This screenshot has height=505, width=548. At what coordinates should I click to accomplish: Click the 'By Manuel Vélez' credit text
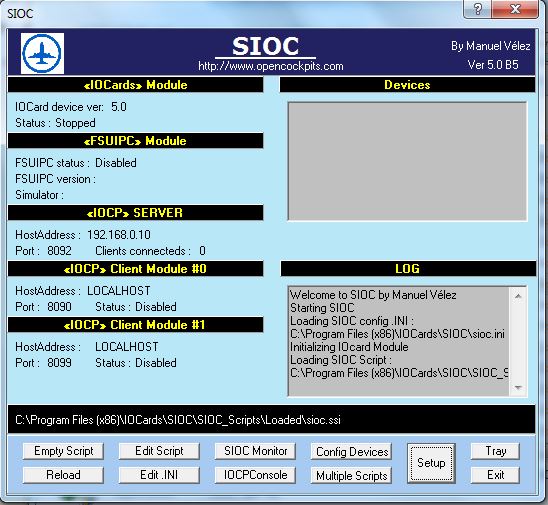coord(491,46)
